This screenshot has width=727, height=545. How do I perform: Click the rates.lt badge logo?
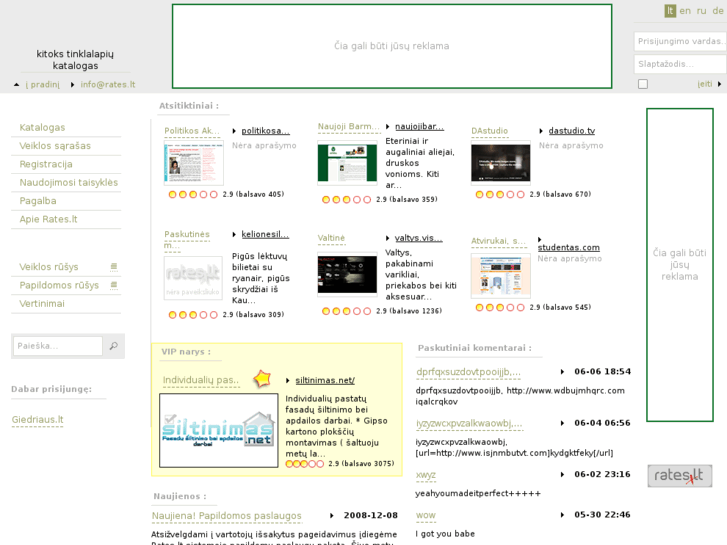680,475
